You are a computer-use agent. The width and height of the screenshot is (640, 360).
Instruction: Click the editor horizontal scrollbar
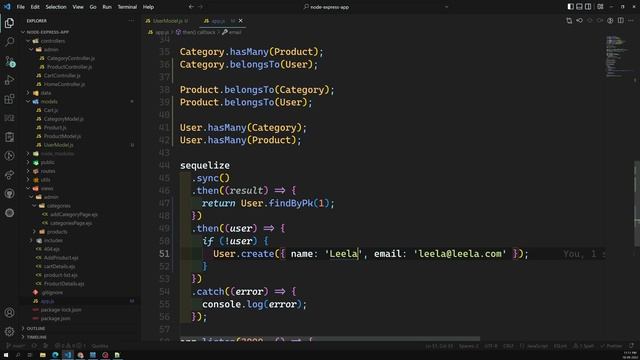click(x=330, y=339)
